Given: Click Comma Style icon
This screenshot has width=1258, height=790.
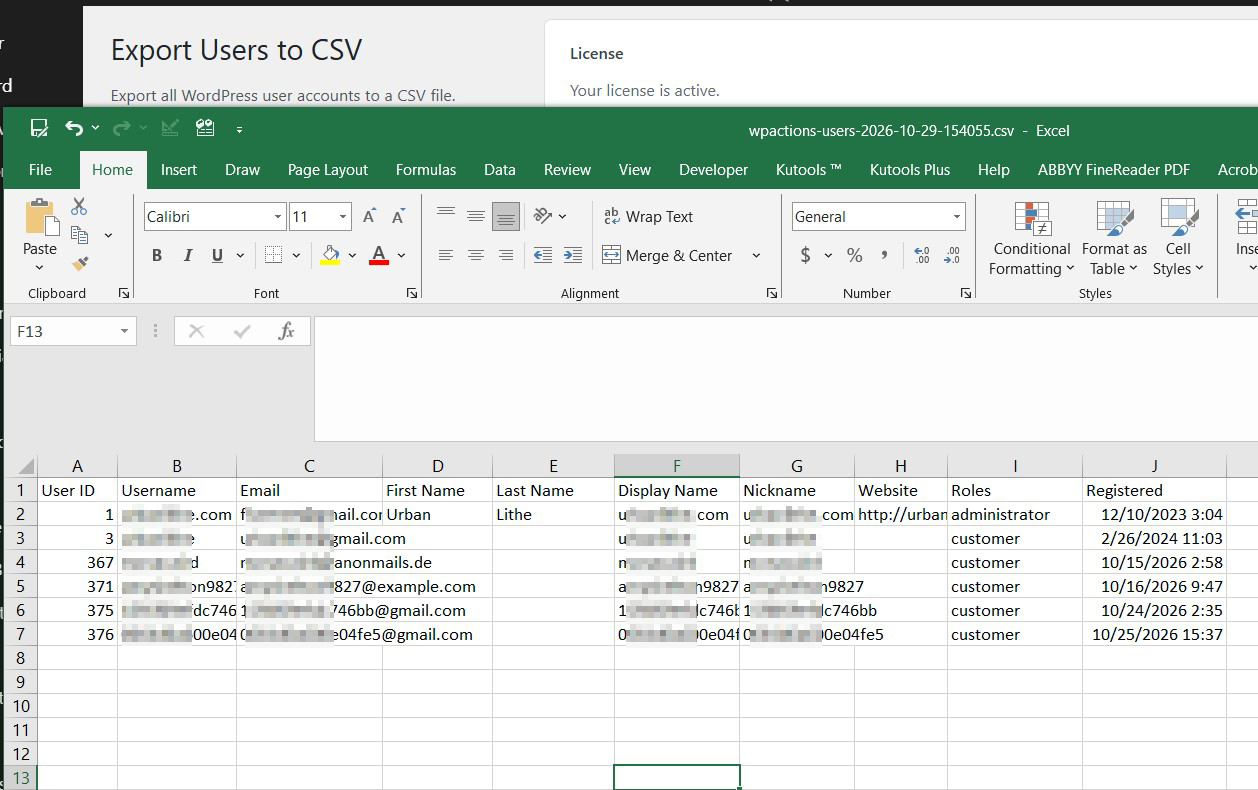Looking at the screenshot, I should 885,256.
